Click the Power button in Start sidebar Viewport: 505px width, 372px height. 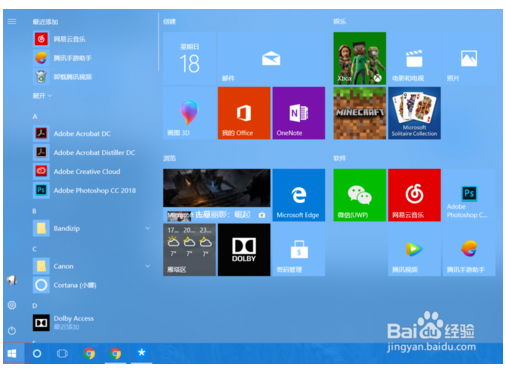tap(12, 330)
